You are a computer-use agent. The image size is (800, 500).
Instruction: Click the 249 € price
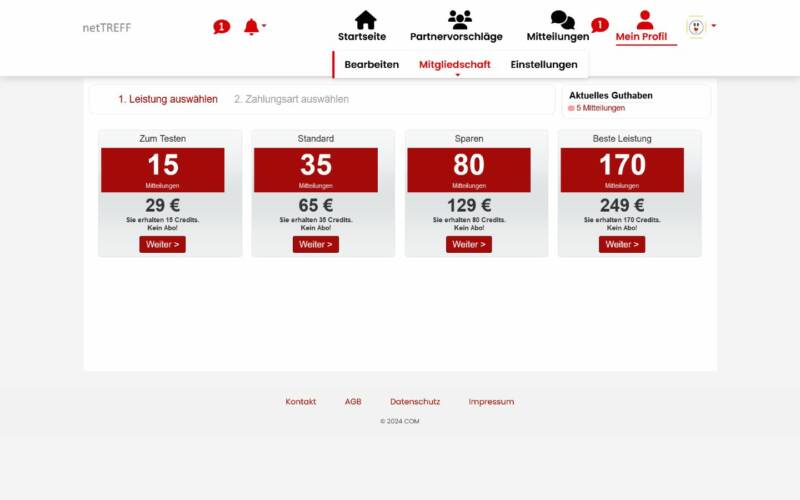coord(622,206)
